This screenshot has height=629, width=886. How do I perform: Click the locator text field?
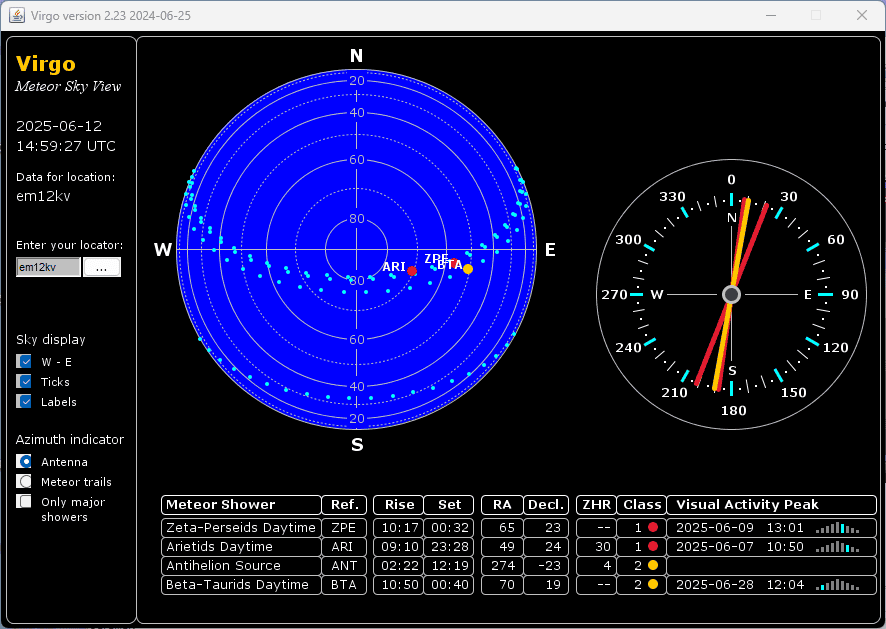[48, 267]
